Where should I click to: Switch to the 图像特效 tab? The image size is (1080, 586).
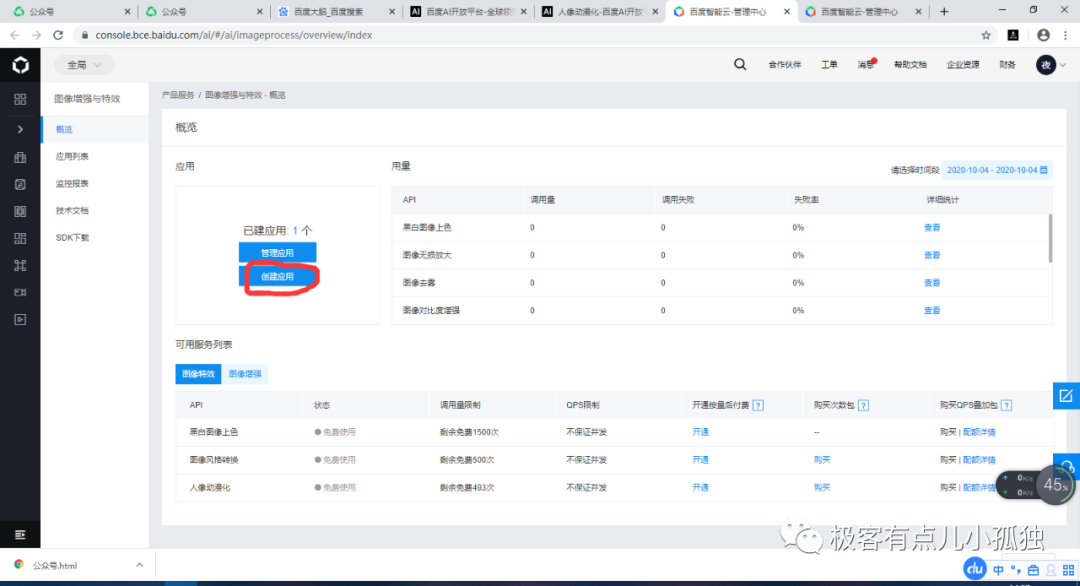(x=198, y=374)
